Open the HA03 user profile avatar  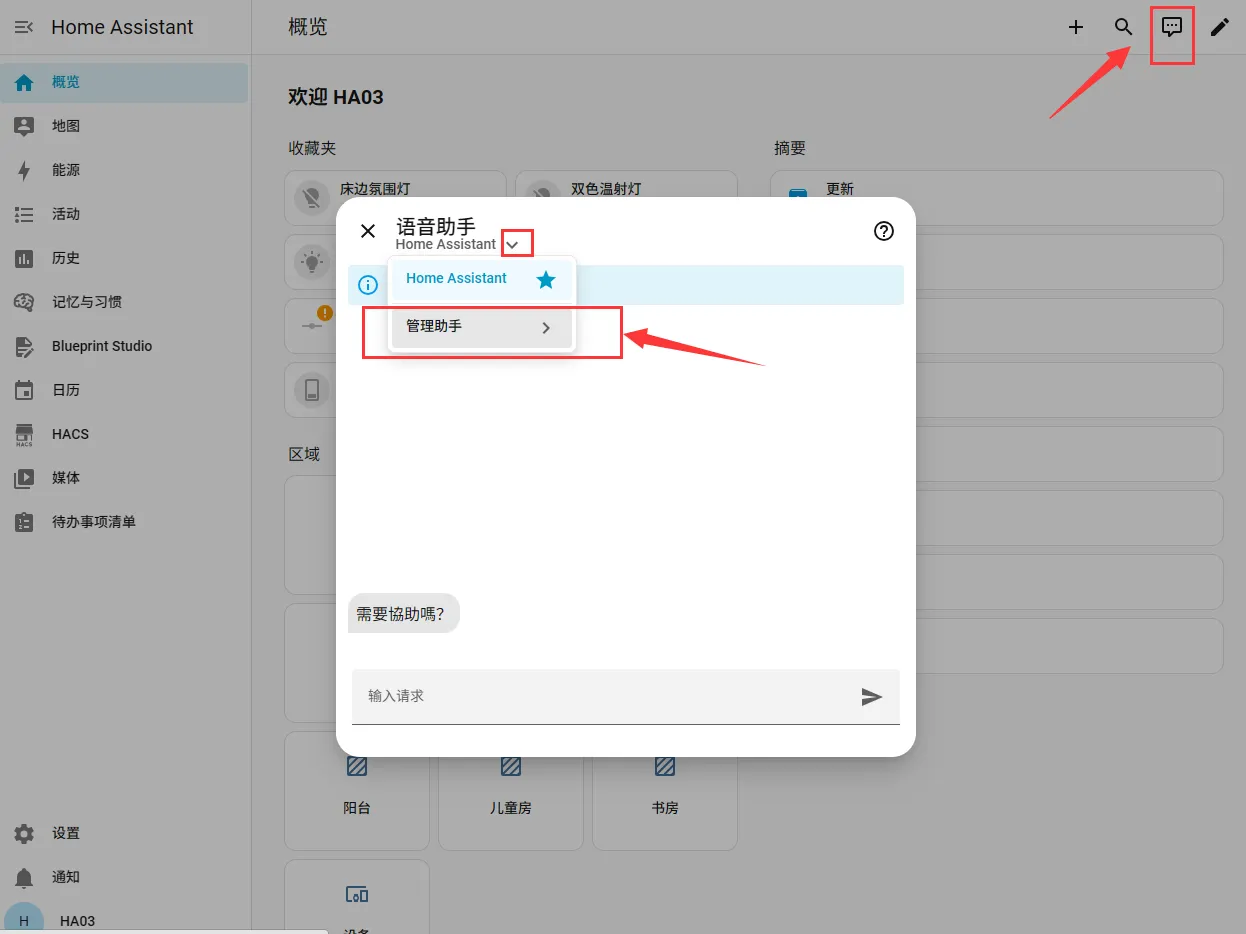click(24, 920)
